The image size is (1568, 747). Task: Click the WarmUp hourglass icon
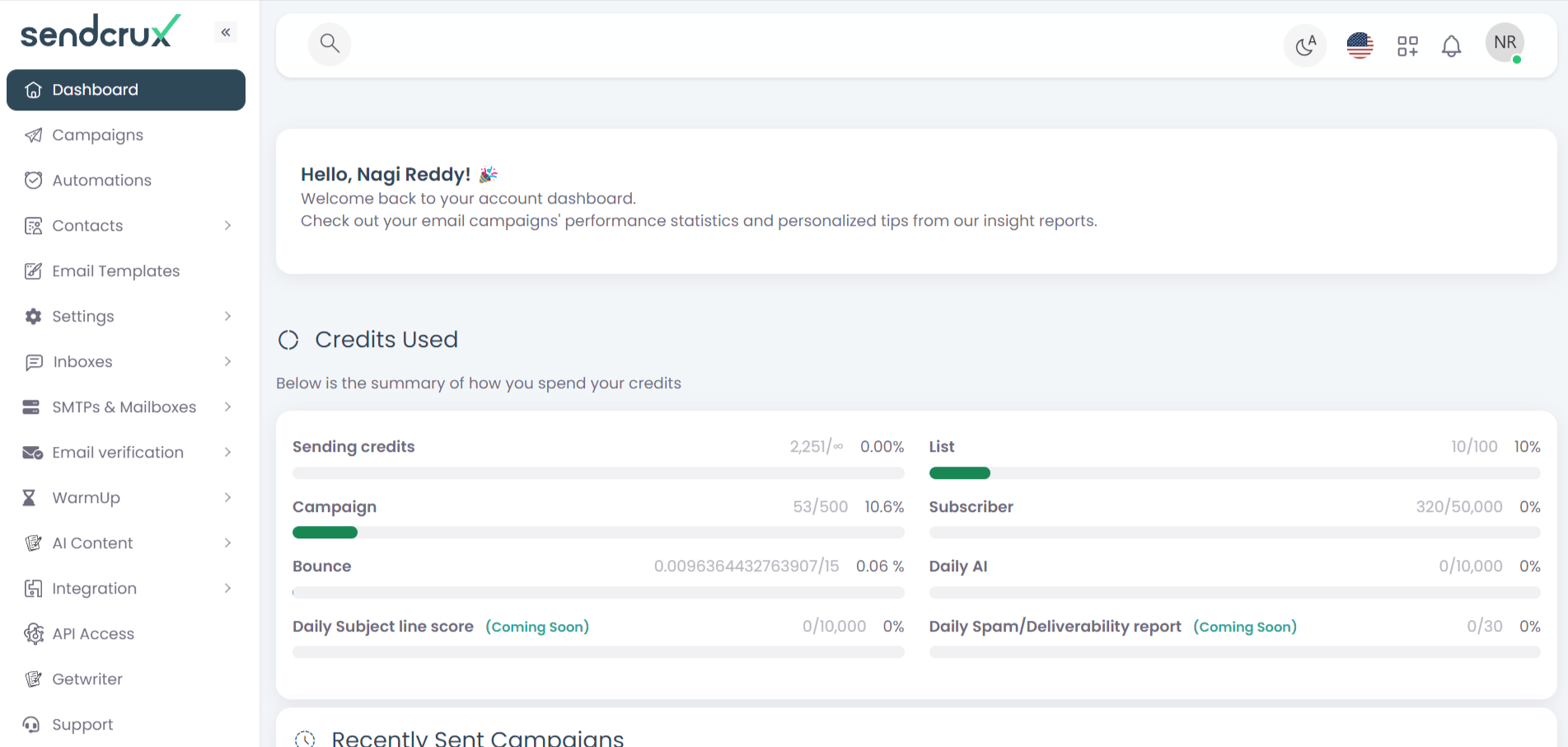tap(30, 498)
